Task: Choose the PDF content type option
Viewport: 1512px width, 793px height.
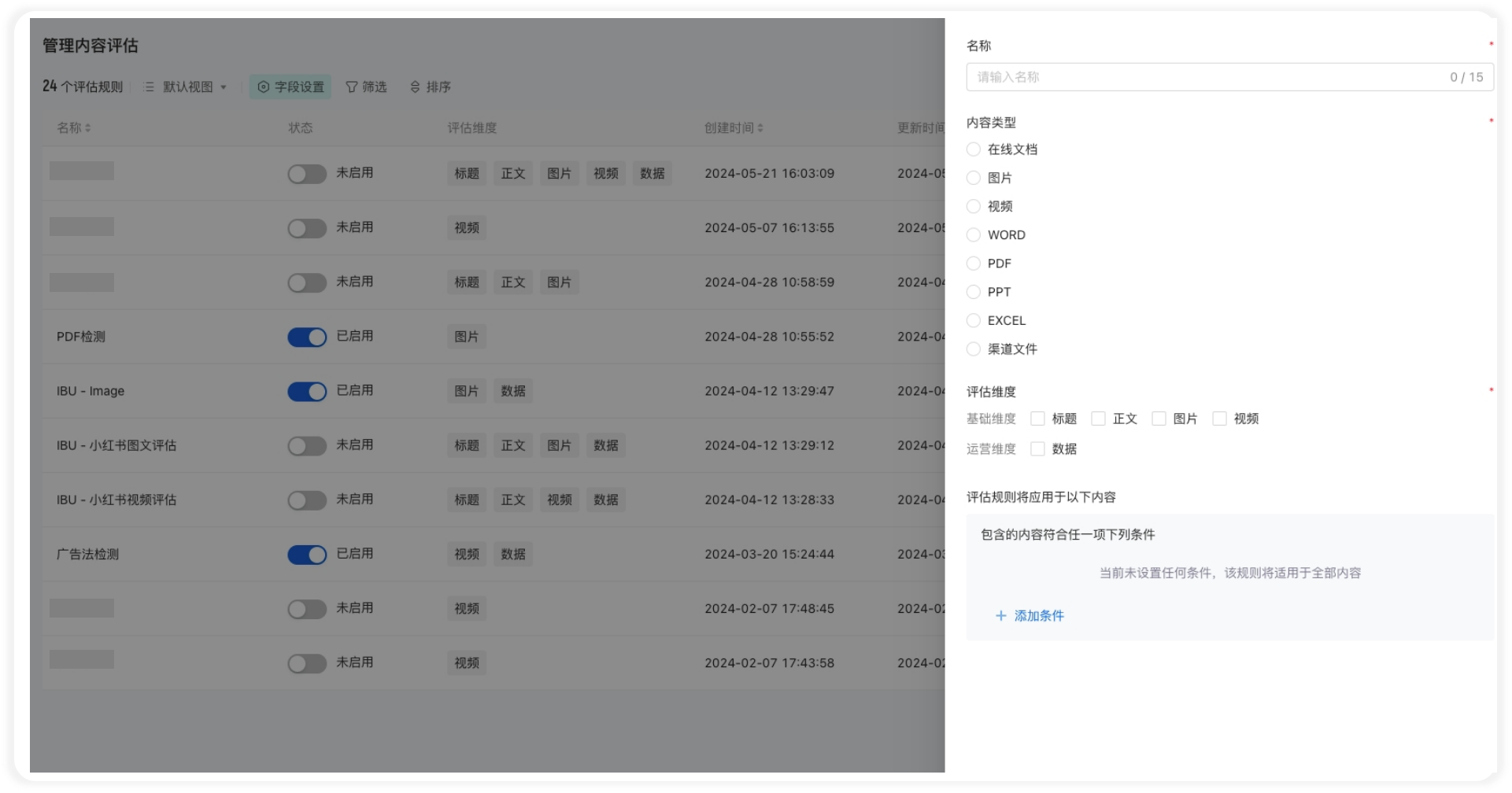Action: point(974,264)
